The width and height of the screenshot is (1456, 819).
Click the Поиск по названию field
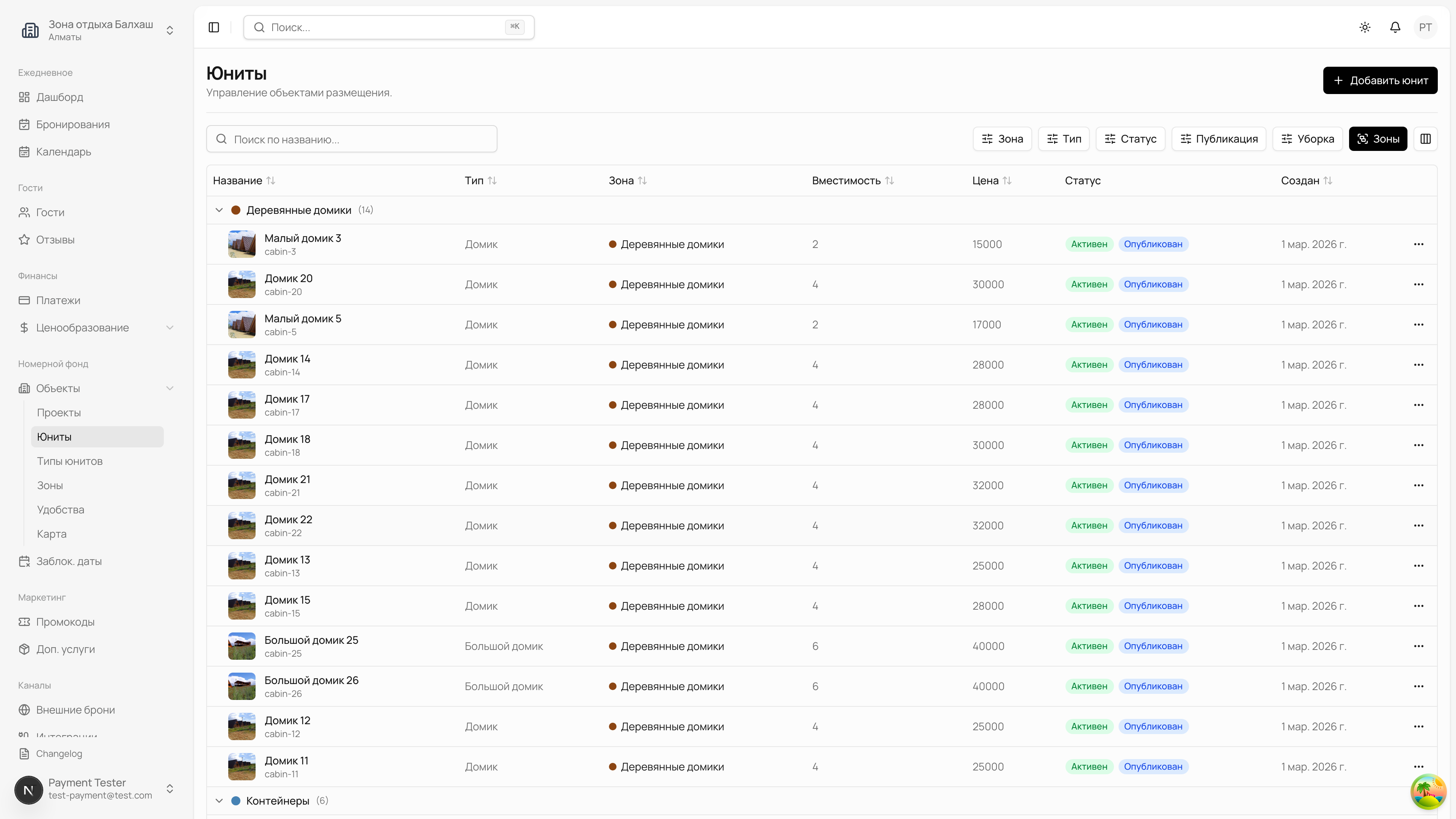coord(351,139)
